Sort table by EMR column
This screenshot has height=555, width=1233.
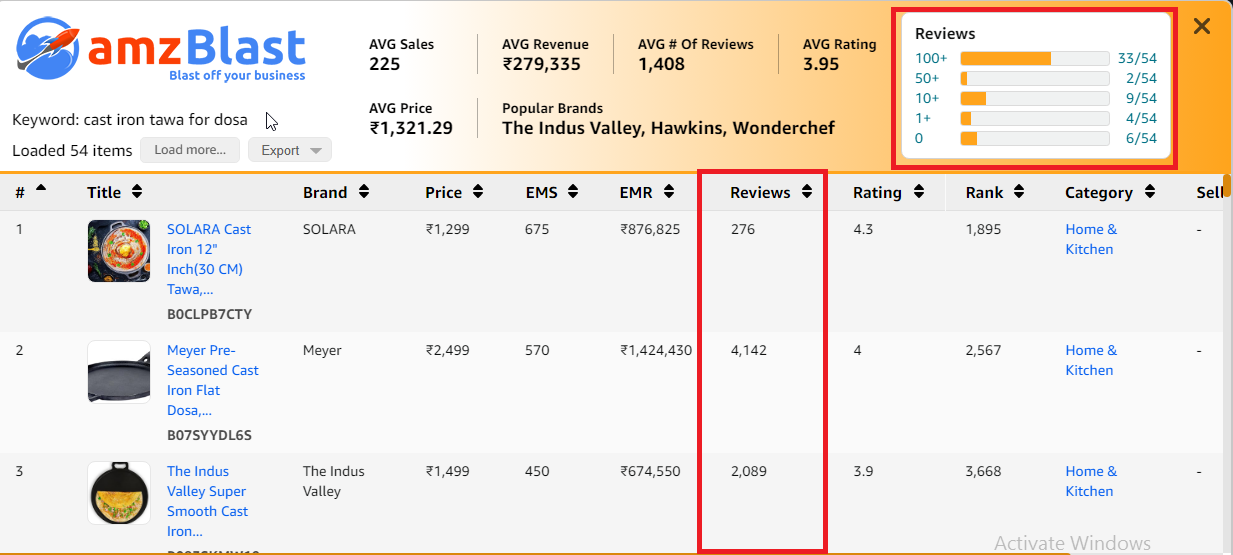coord(671,192)
